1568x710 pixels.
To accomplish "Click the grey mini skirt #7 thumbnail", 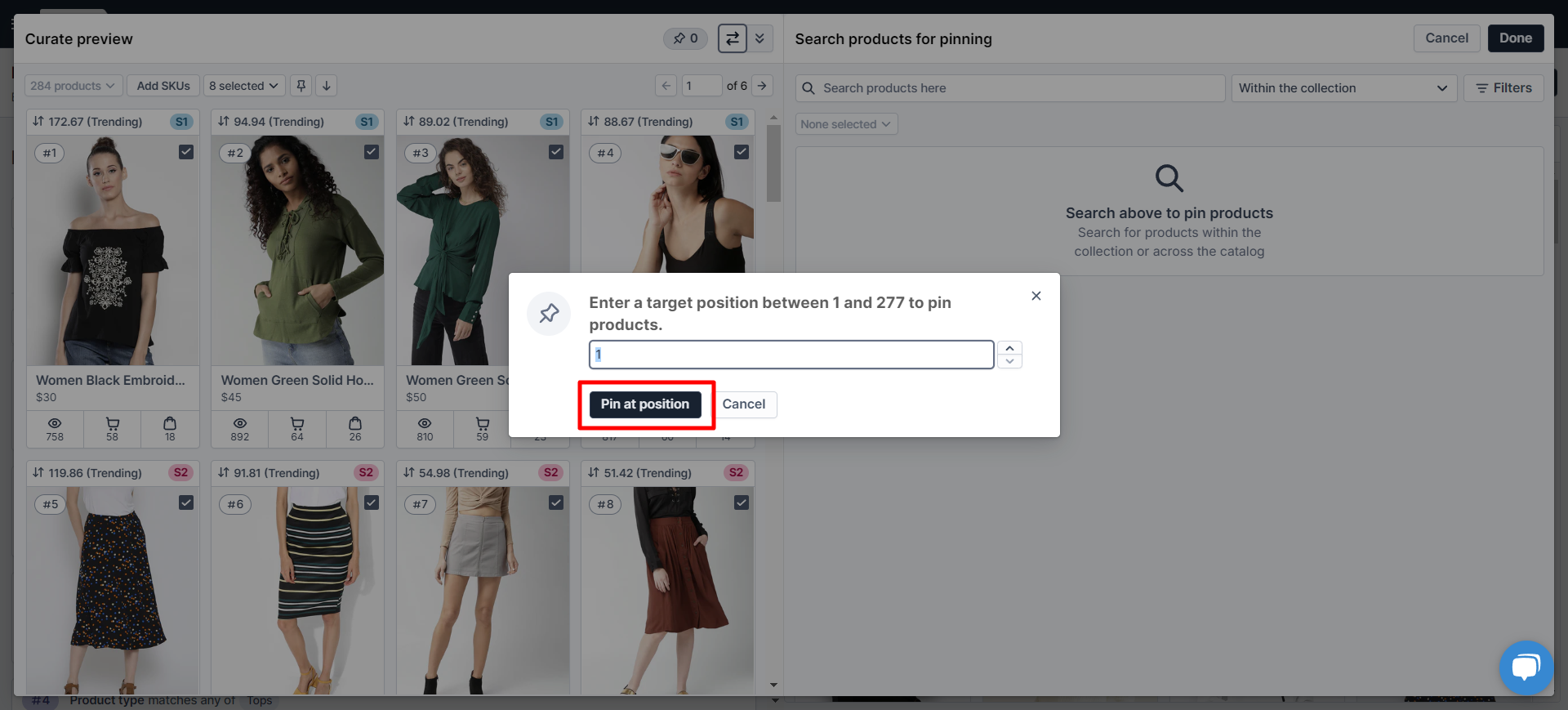I will tap(483, 591).
